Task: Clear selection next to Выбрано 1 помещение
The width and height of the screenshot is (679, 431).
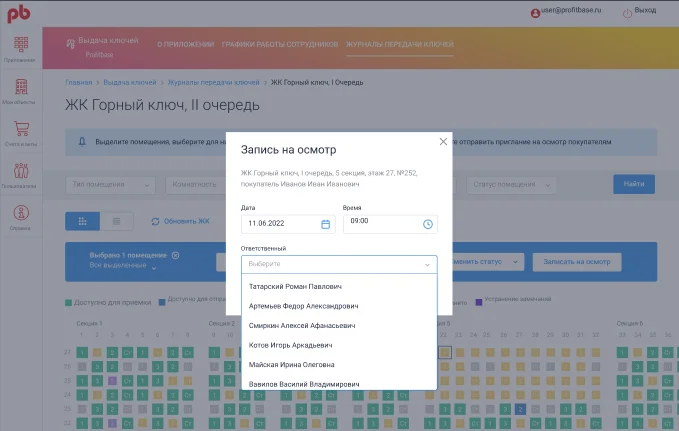Action: (175, 255)
